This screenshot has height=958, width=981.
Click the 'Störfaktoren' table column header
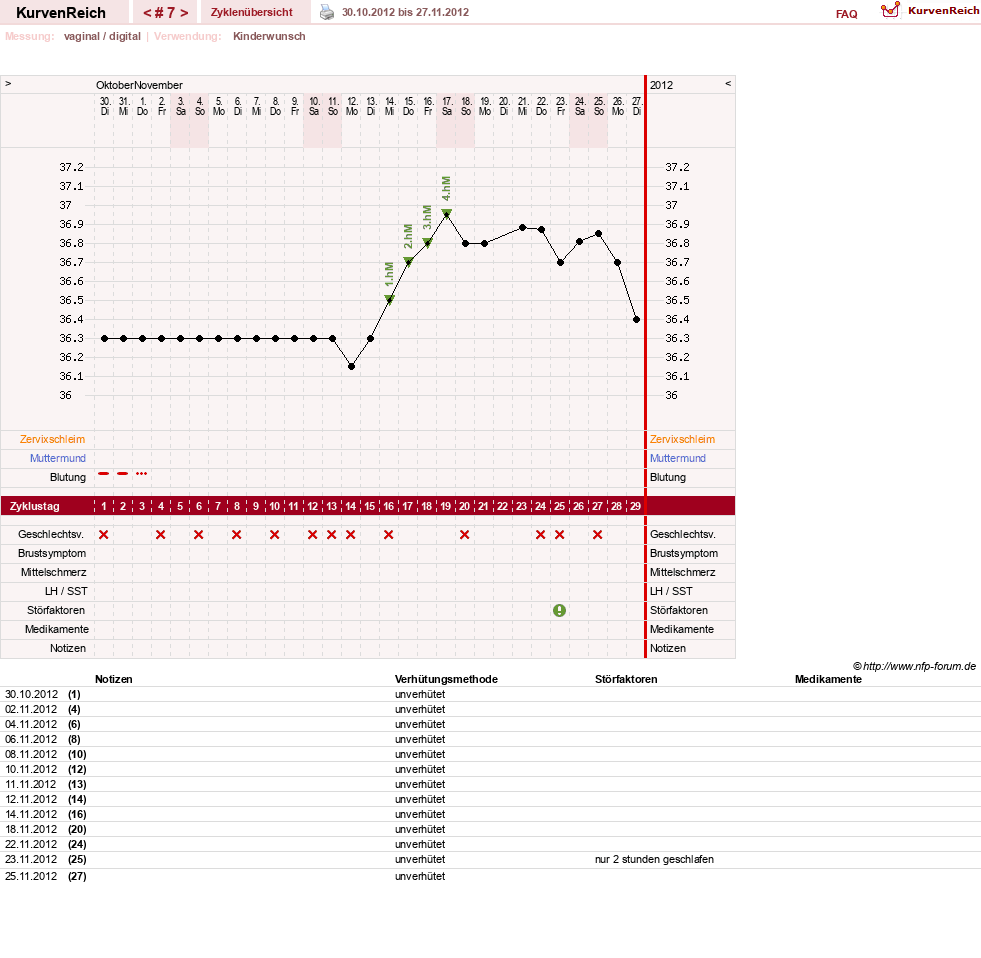pyautogui.click(x=626, y=679)
